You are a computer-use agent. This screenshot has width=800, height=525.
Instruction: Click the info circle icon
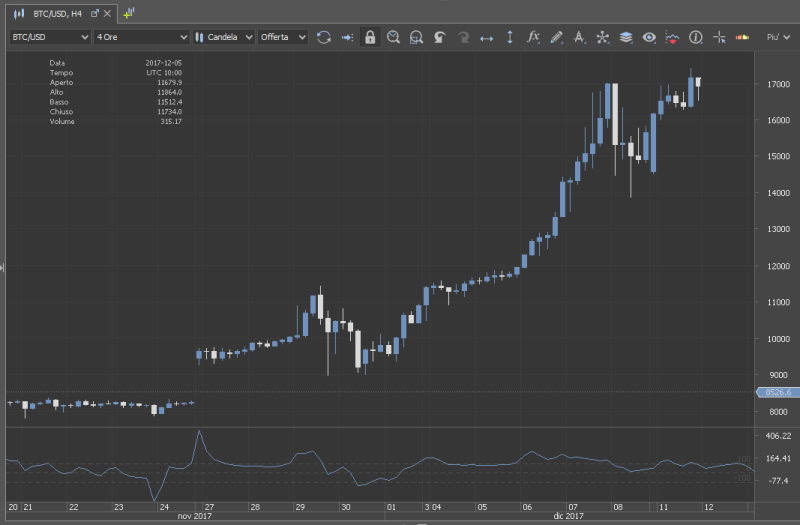(x=695, y=37)
